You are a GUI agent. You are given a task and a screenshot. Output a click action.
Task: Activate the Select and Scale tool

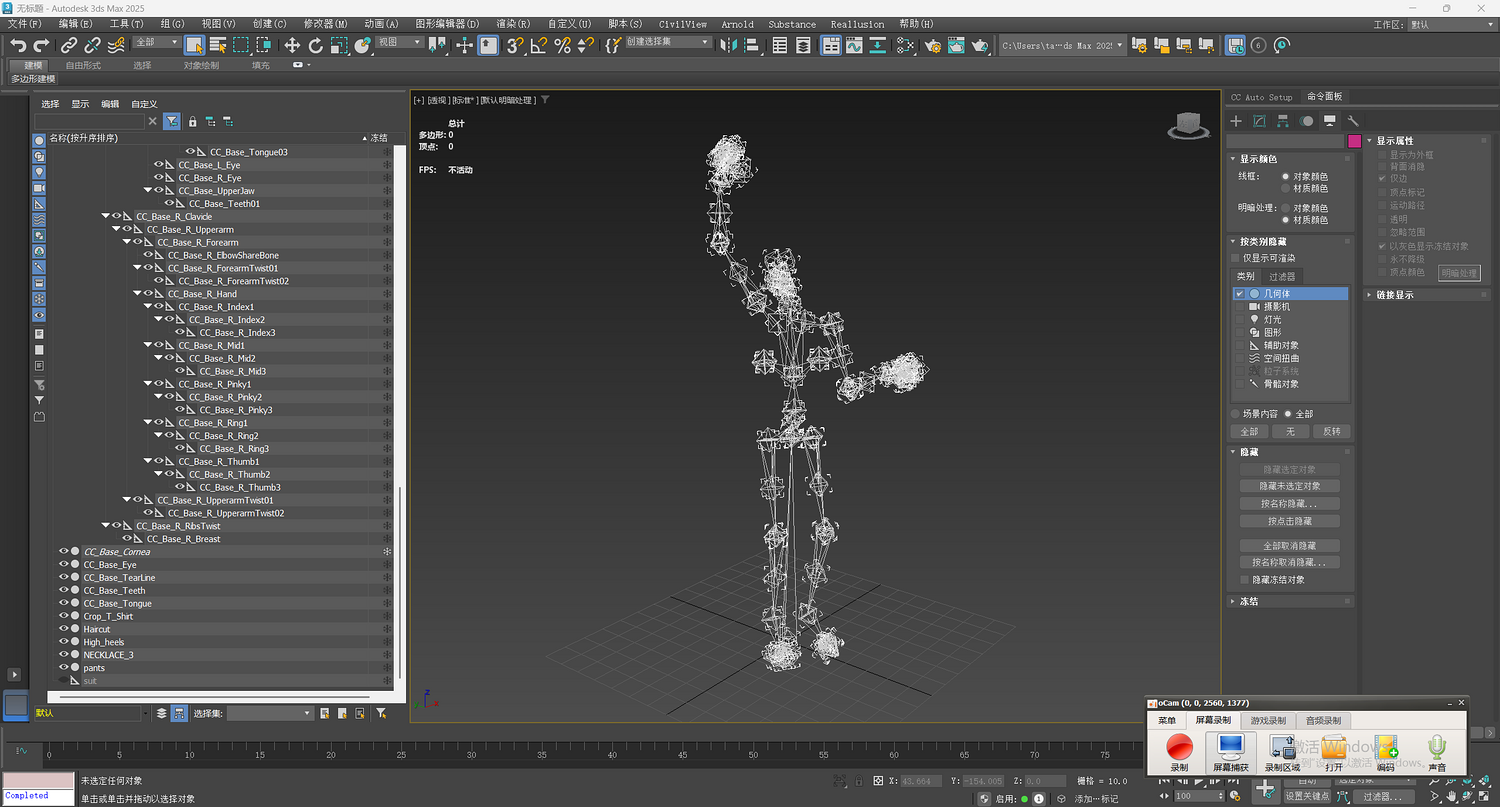pos(340,45)
